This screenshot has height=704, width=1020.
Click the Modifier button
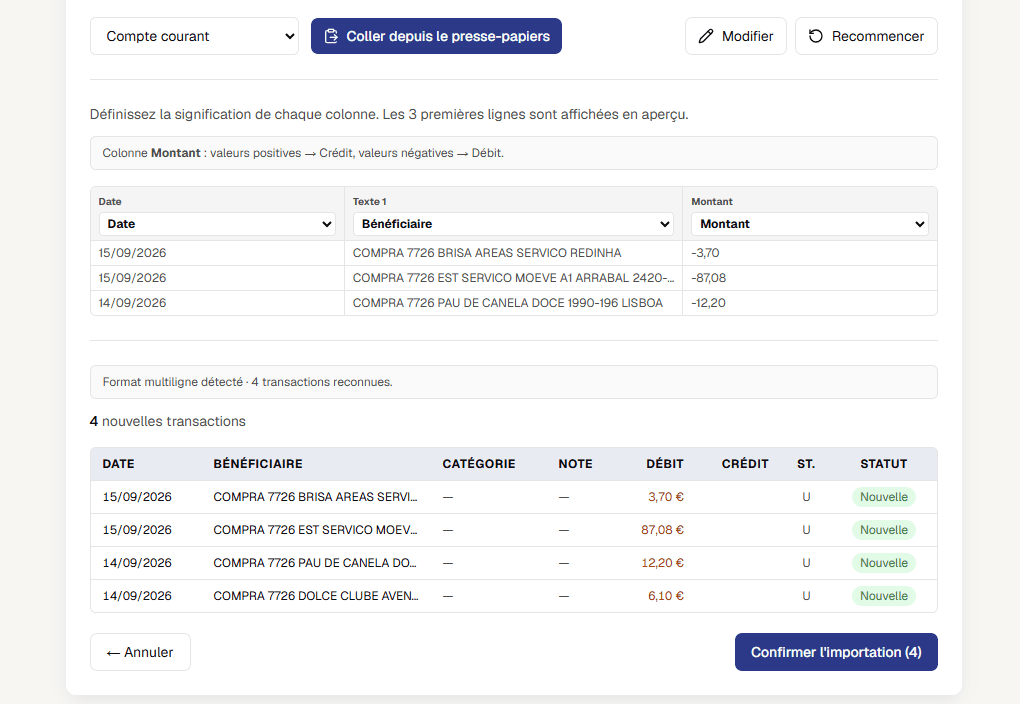[735, 36]
